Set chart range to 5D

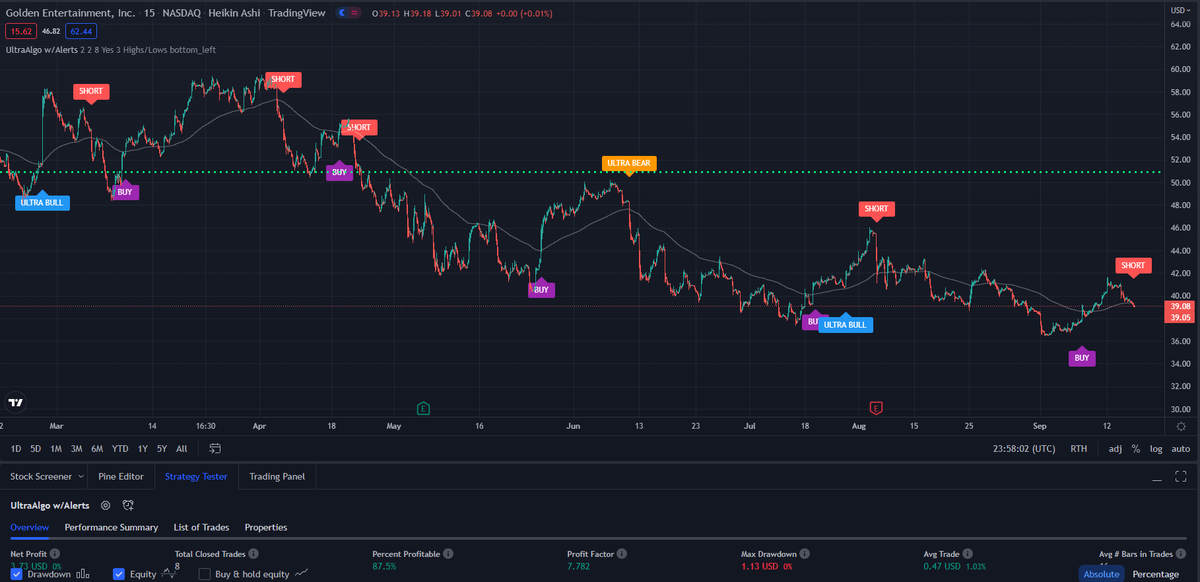36,448
